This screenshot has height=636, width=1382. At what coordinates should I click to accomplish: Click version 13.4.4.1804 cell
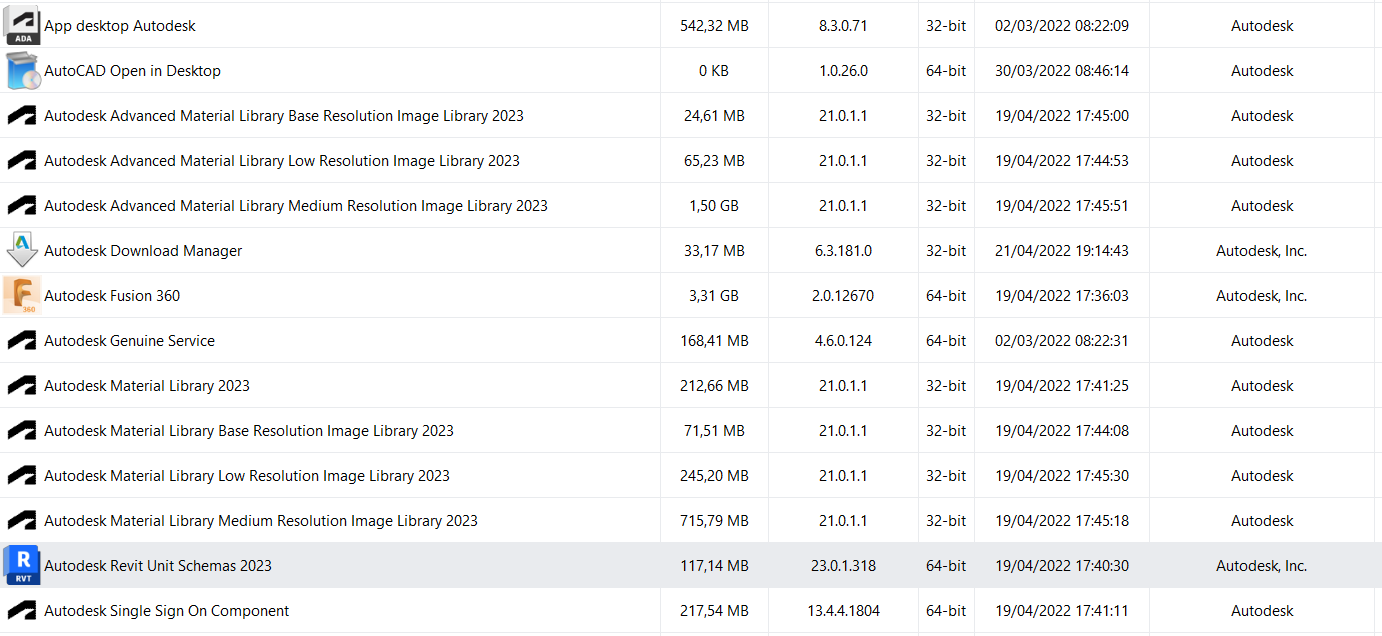pyautogui.click(x=843, y=611)
